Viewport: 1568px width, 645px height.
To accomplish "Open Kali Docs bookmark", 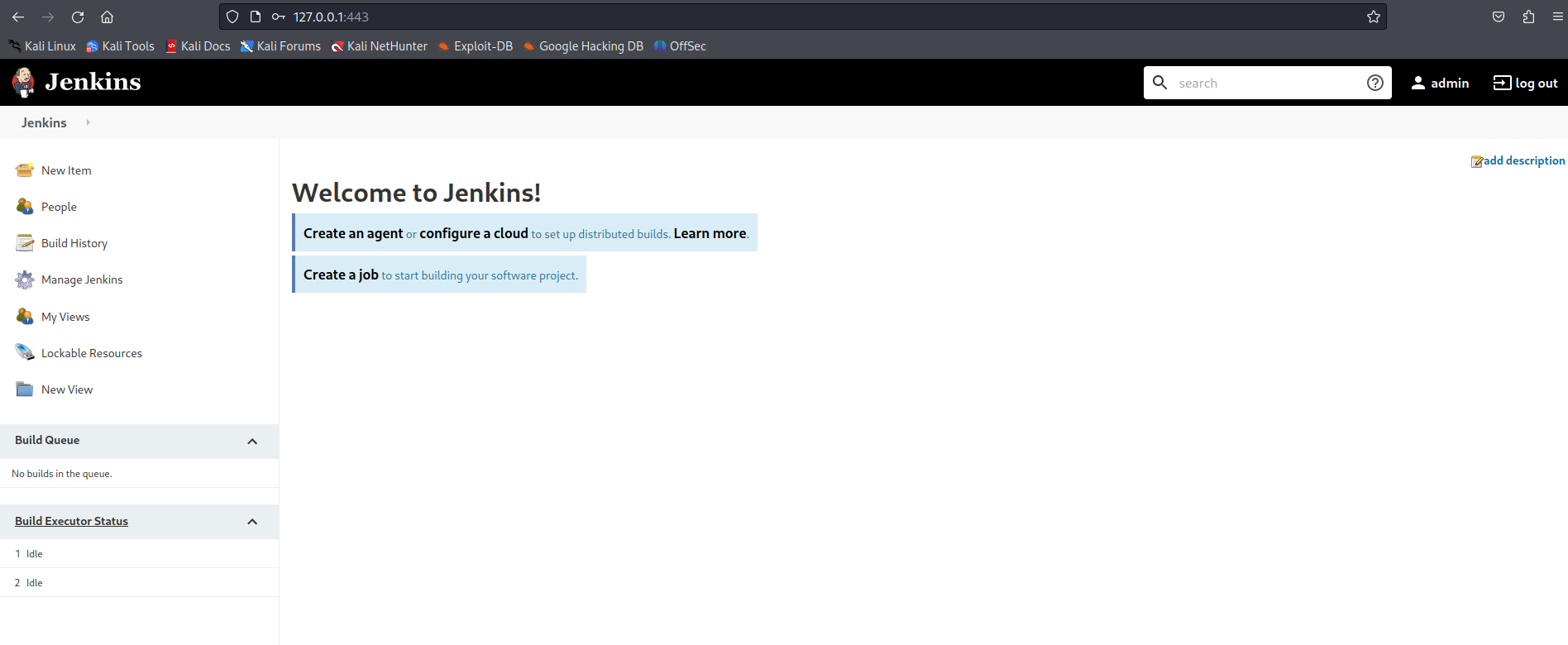I will click(198, 46).
